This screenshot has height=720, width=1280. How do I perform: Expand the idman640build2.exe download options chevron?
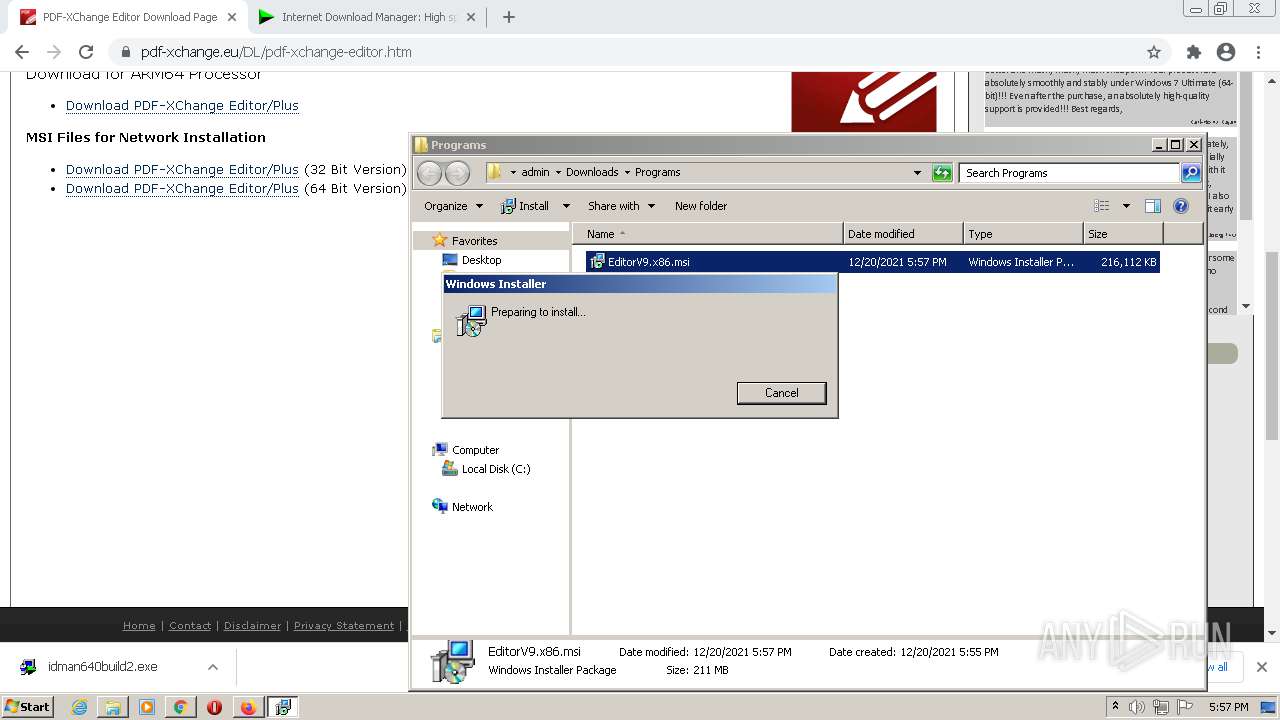tap(213, 667)
